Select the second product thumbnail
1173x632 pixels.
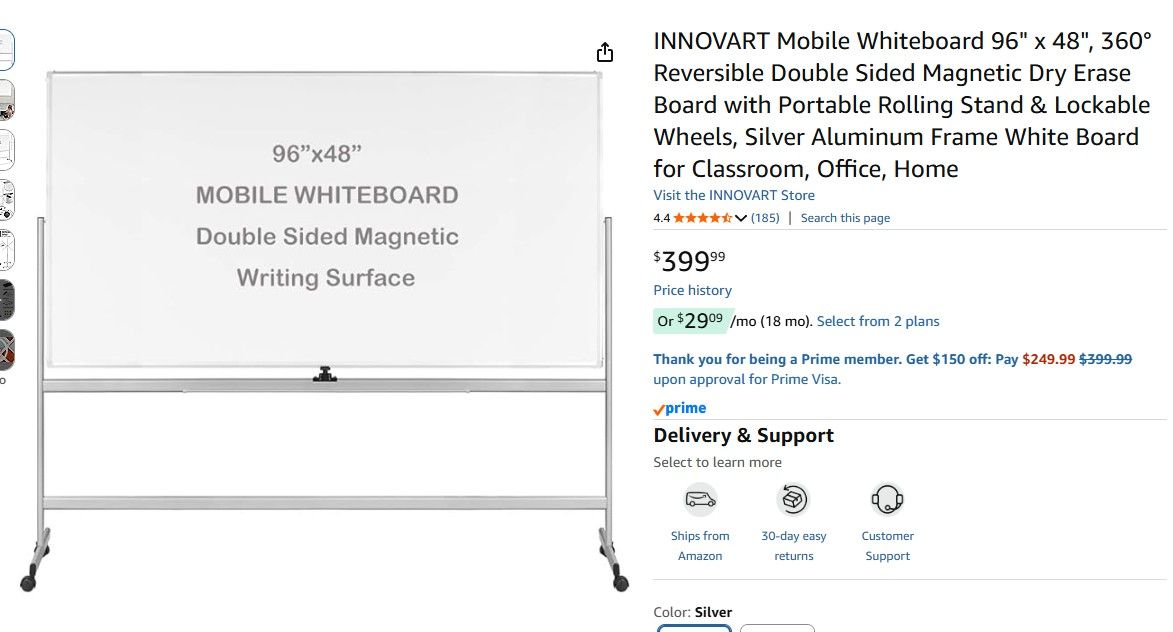coord(6,100)
